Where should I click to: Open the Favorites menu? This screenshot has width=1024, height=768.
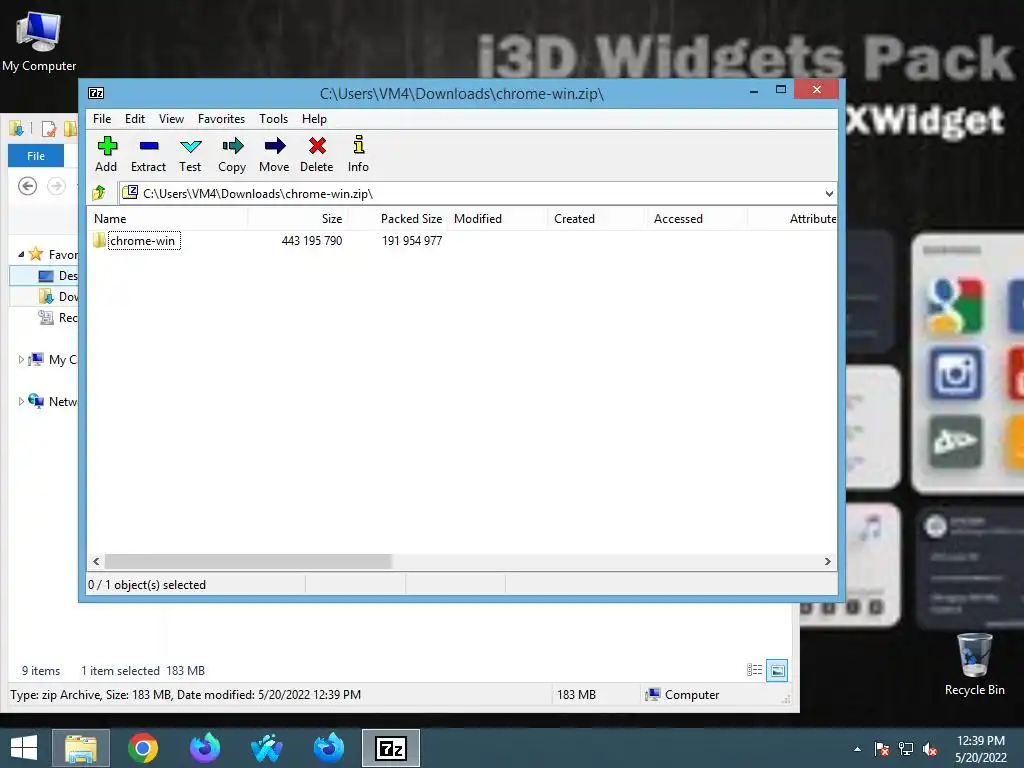tap(221, 119)
